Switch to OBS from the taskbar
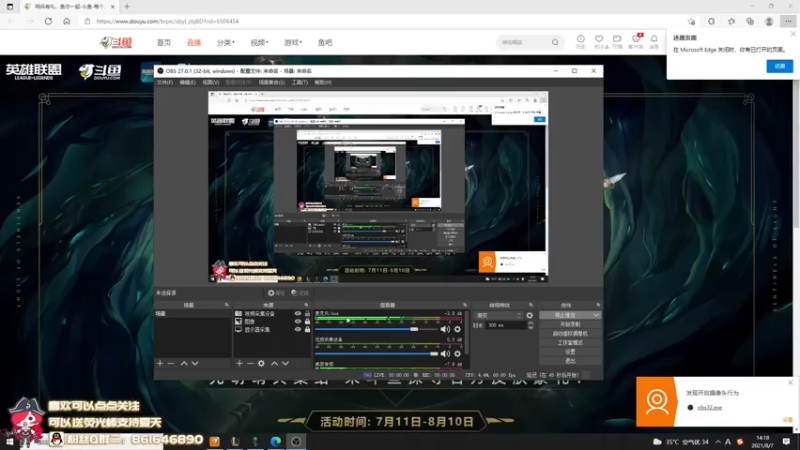Screen dimensions: 800x450 coord(296,441)
